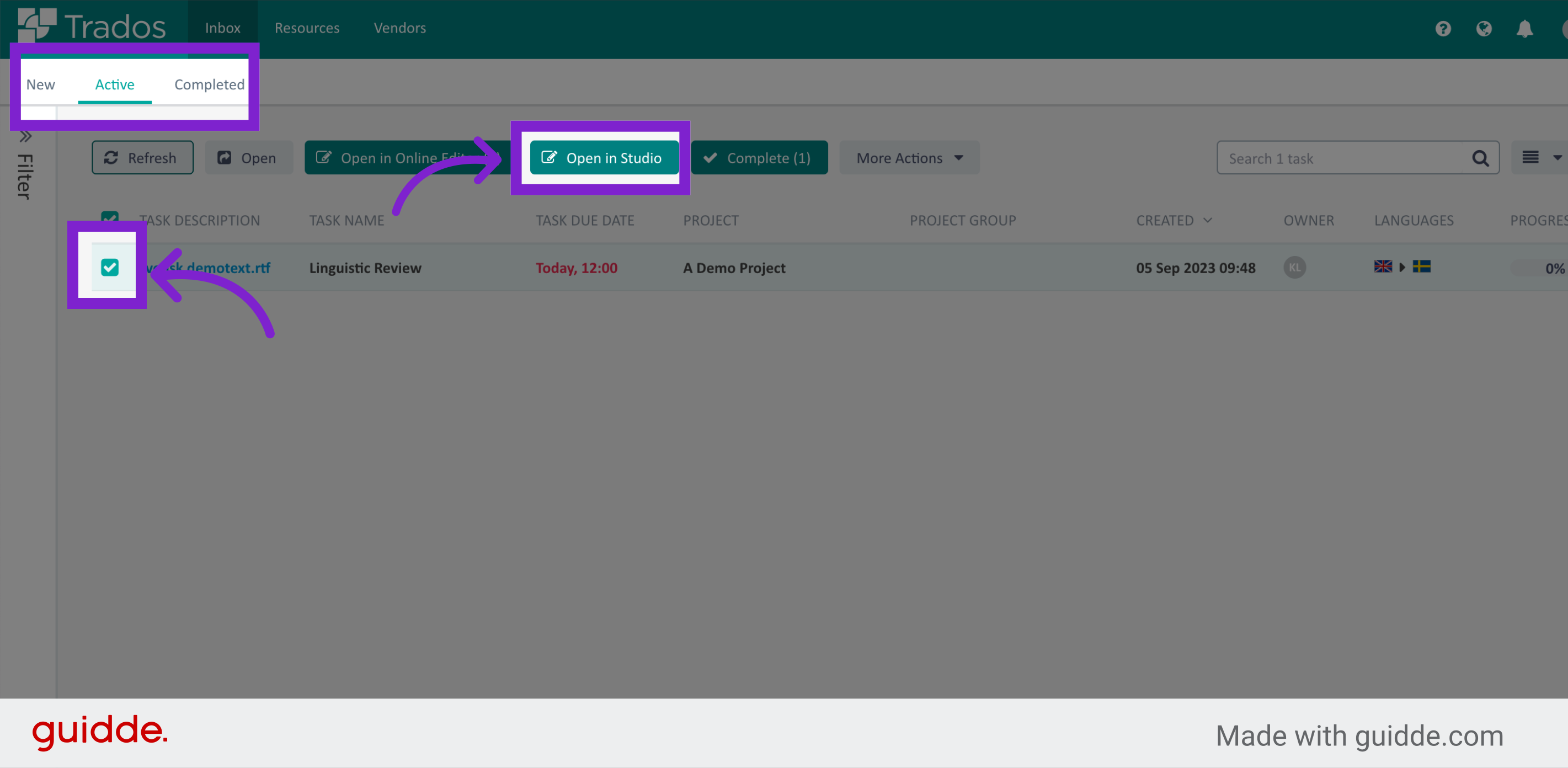Switch to the New tab
This screenshot has height=768, width=1568.
click(40, 84)
